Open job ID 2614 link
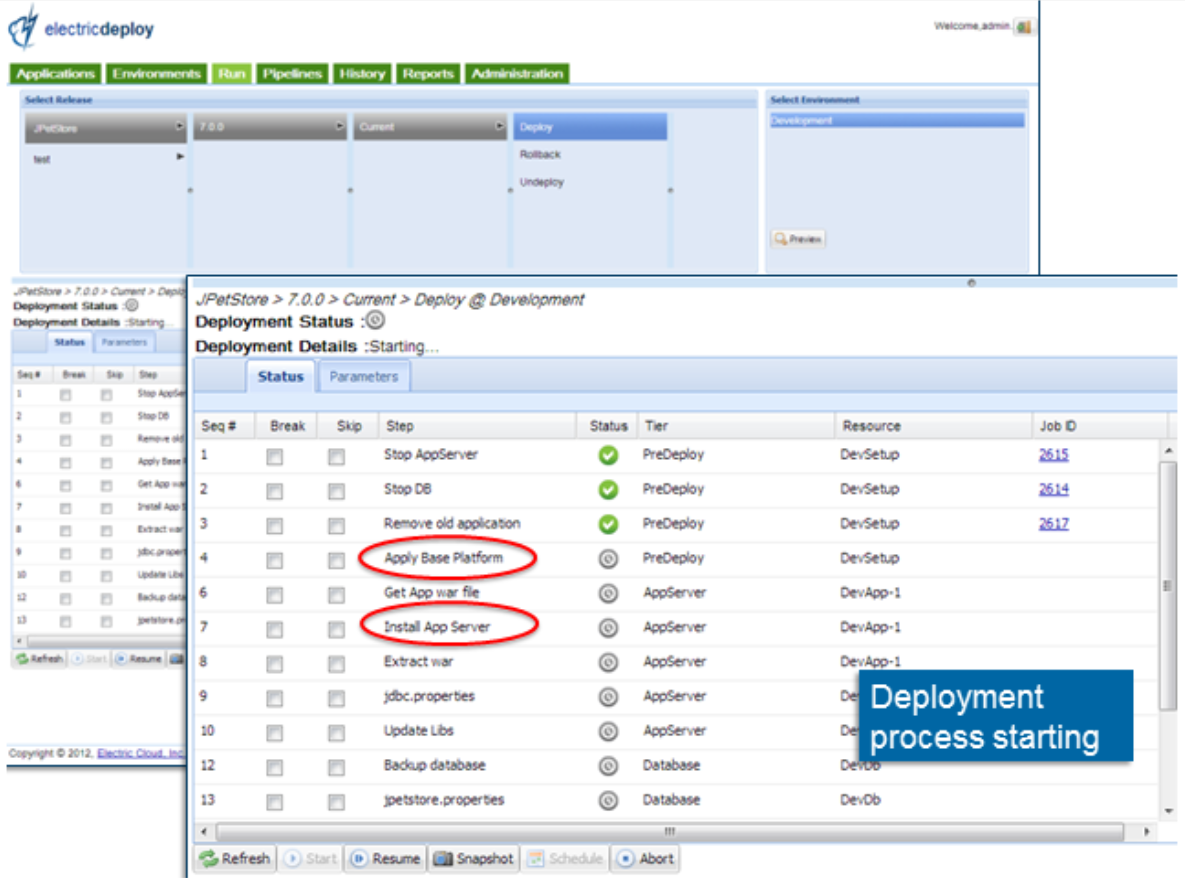Image resolution: width=1185 pixels, height=878 pixels. 1054,489
